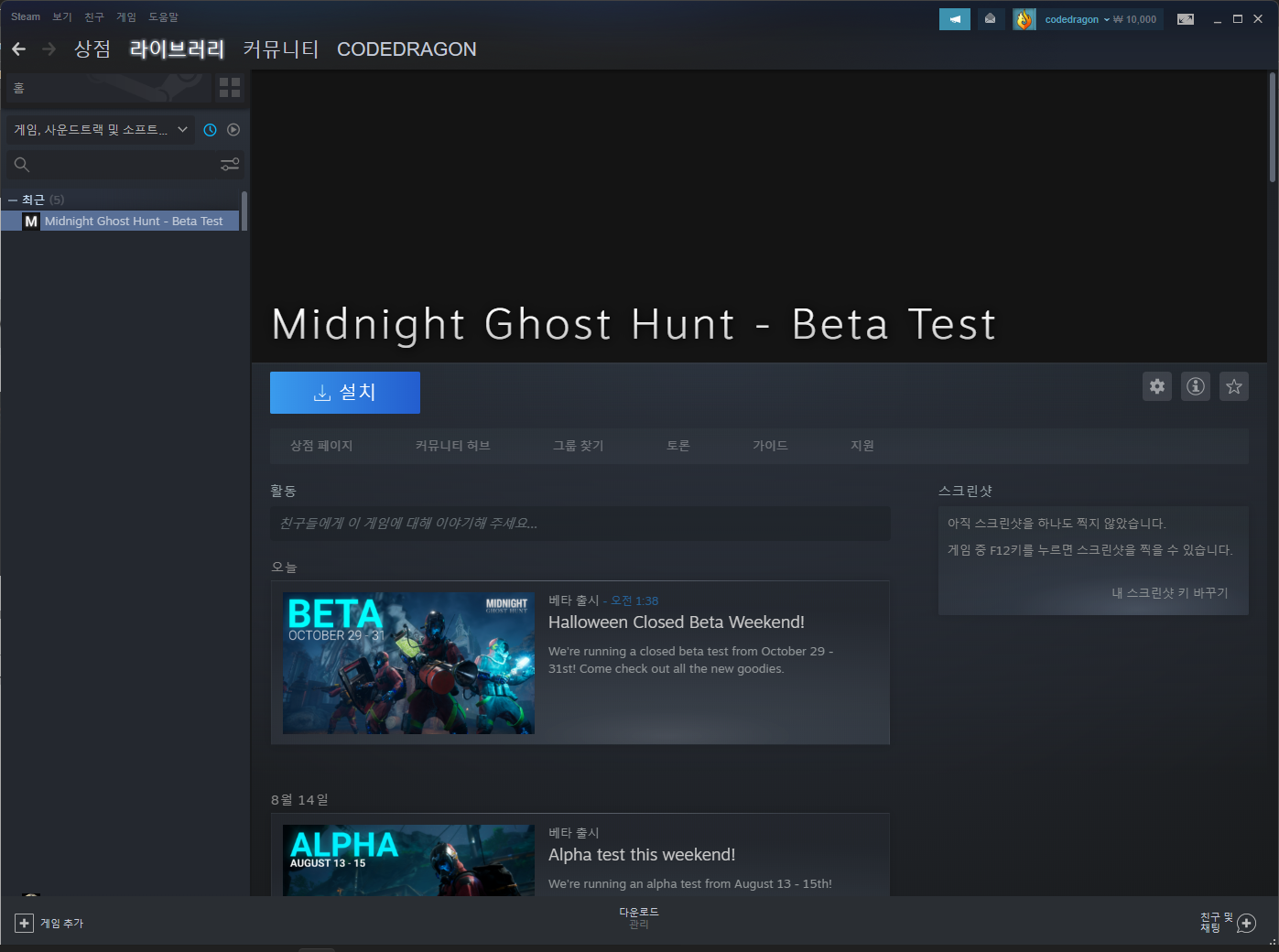Image resolution: width=1279 pixels, height=952 pixels.
Task: Open the 친구 menu
Action: pyautogui.click(x=94, y=16)
